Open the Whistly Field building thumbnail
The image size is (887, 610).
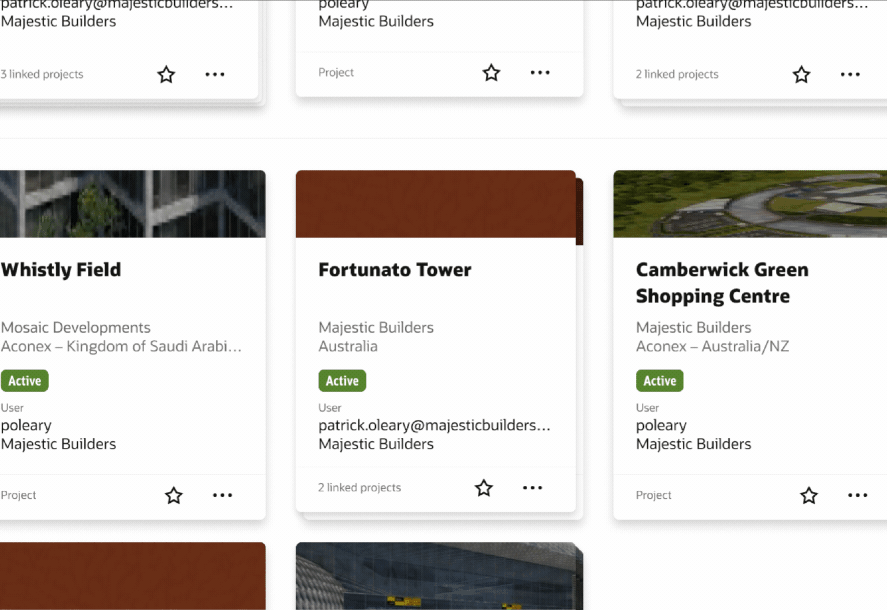point(132,204)
